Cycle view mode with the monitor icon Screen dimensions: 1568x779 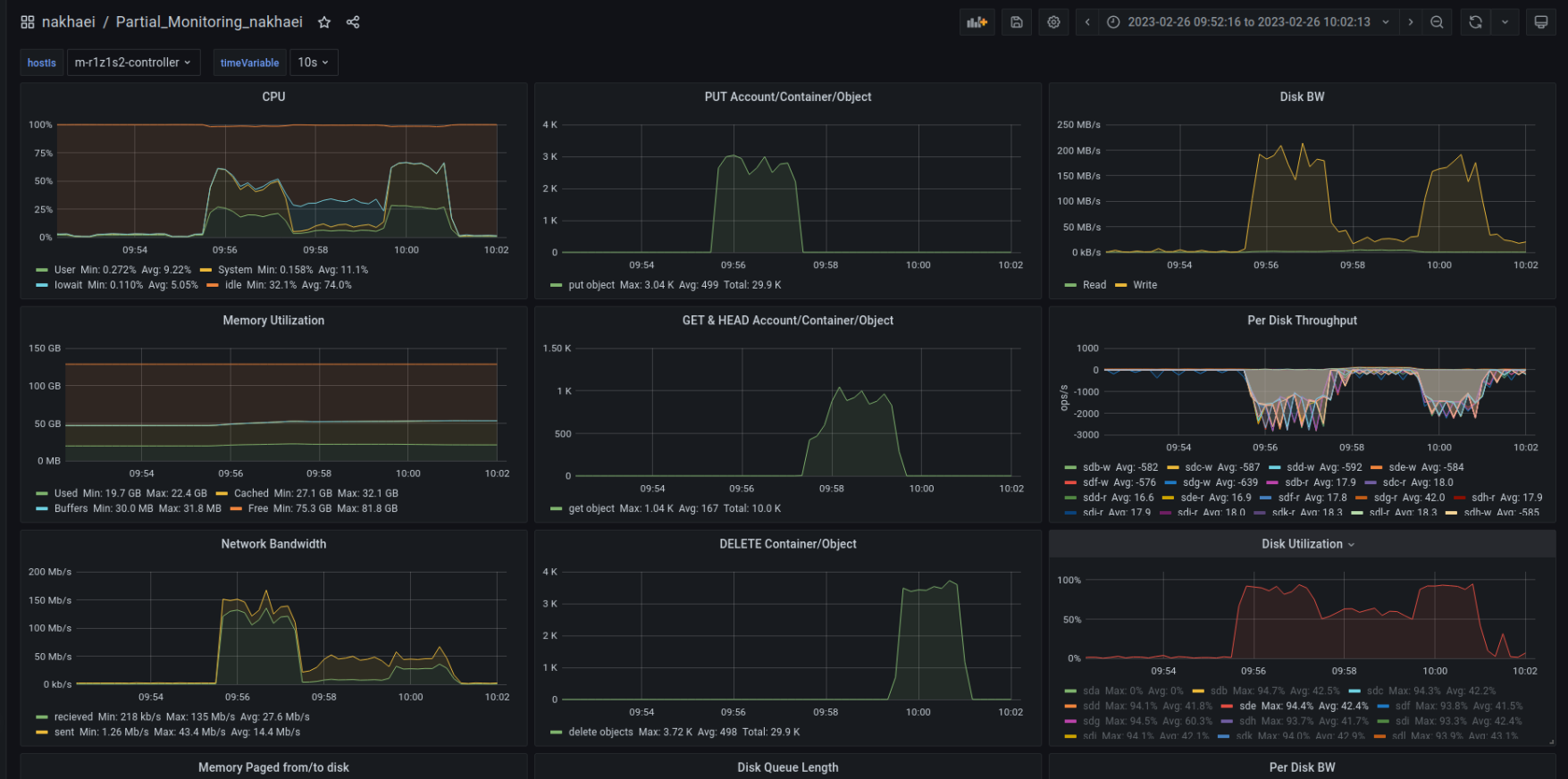pos(1540,22)
